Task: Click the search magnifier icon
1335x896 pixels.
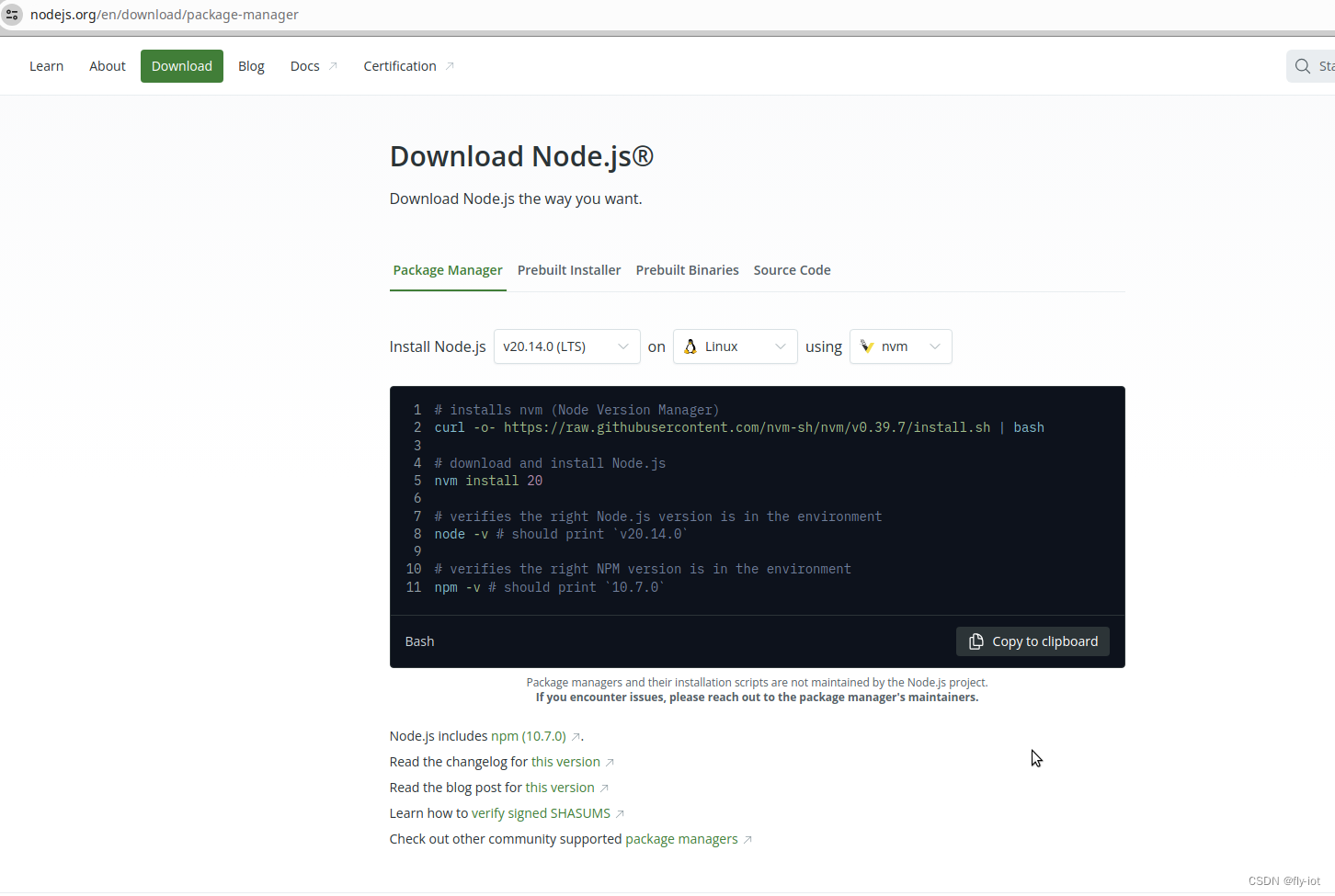Action: [1302, 66]
